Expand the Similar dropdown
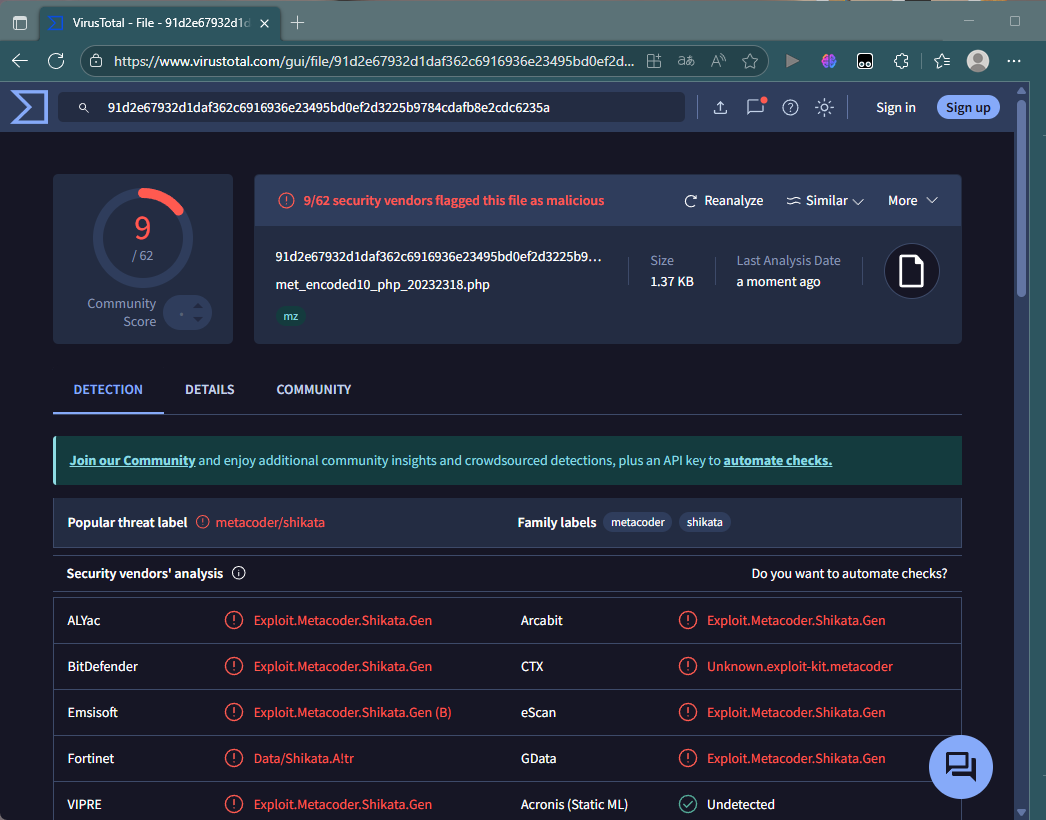The image size is (1046, 820). (825, 201)
